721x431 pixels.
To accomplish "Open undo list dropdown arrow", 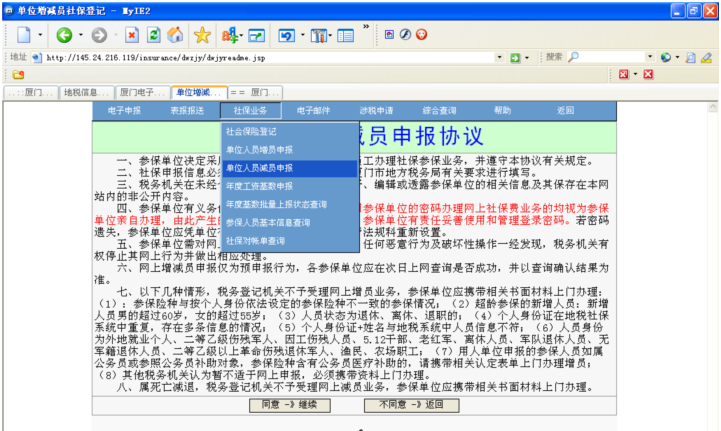I will [x=302, y=35].
